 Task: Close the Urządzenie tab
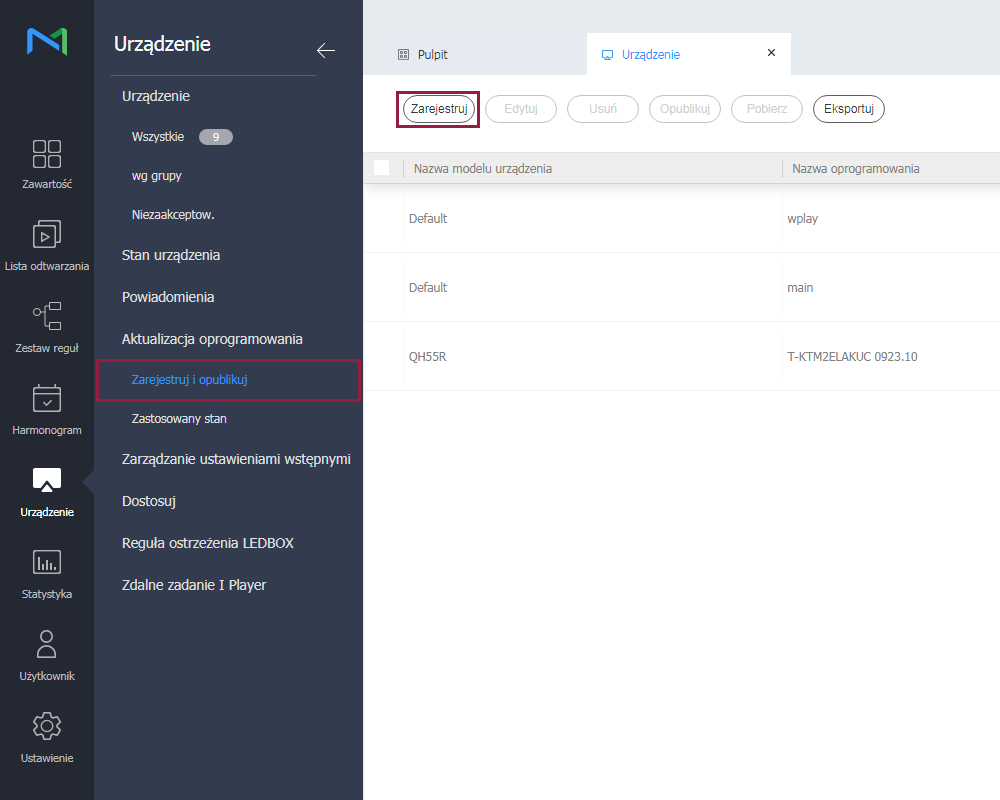(771, 53)
